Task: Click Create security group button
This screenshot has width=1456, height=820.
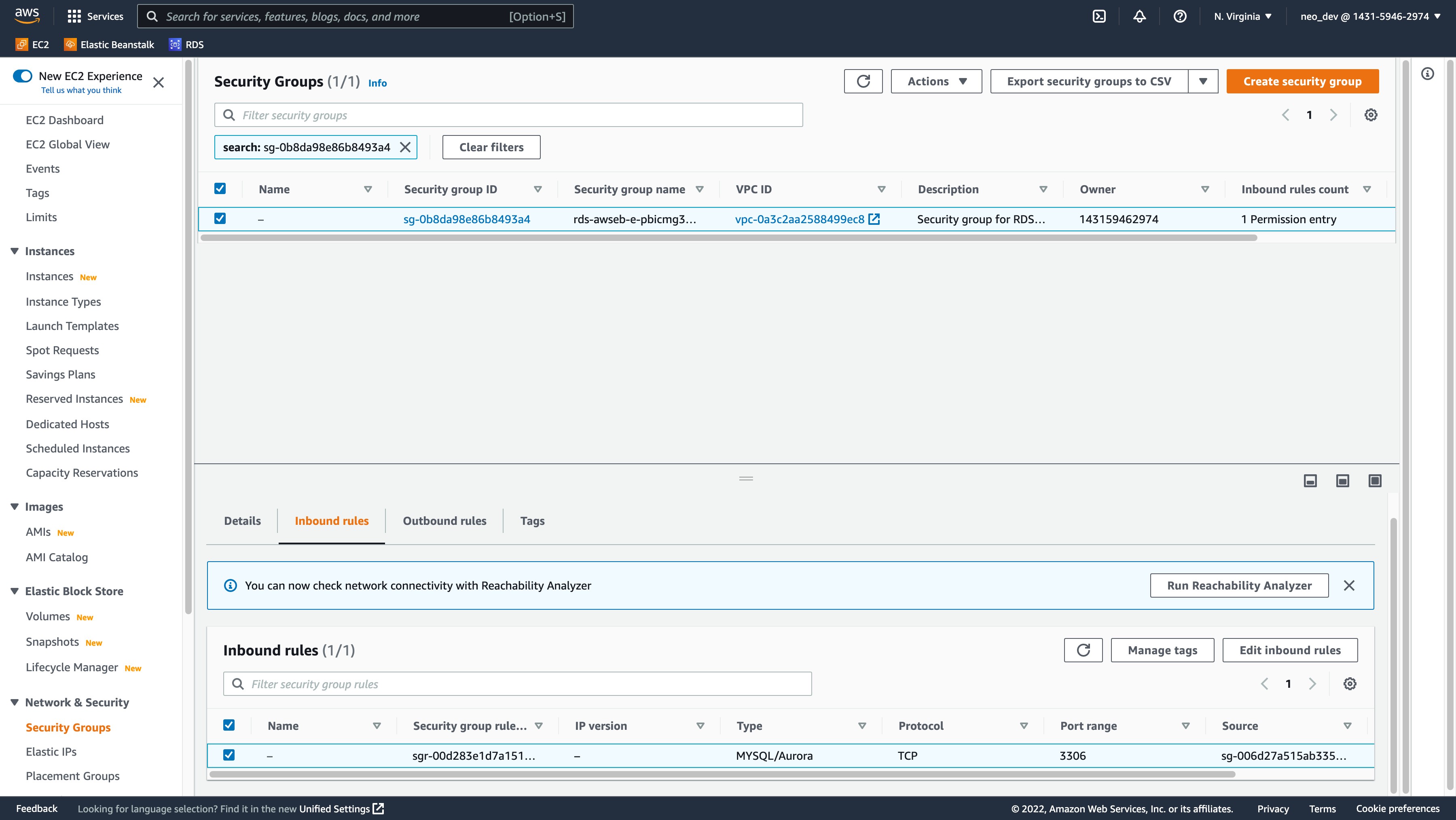Action: coord(1302,81)
